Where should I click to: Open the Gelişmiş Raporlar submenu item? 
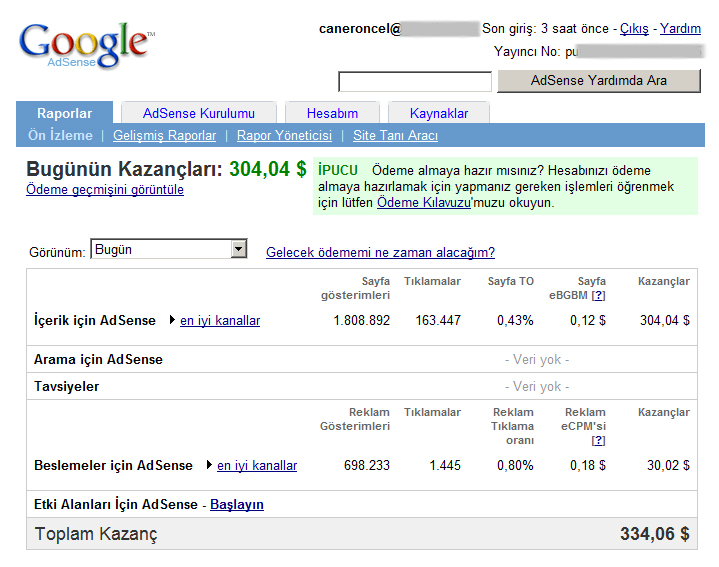click(164, 136)
